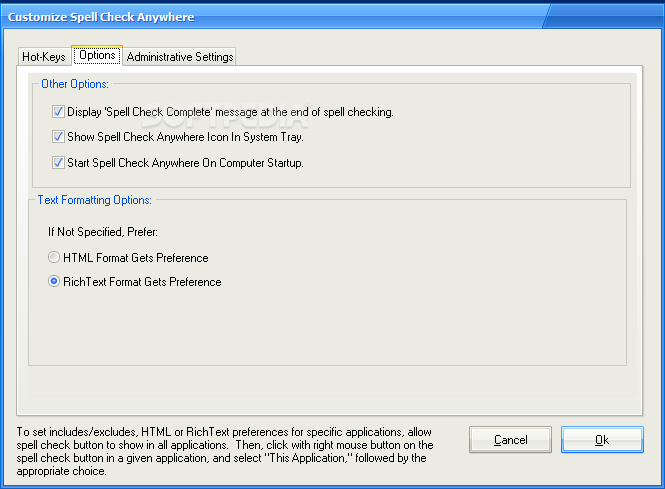Click the 'Other Options:' group heading
This screenshot has width=665, height=489.
(75, 84)
